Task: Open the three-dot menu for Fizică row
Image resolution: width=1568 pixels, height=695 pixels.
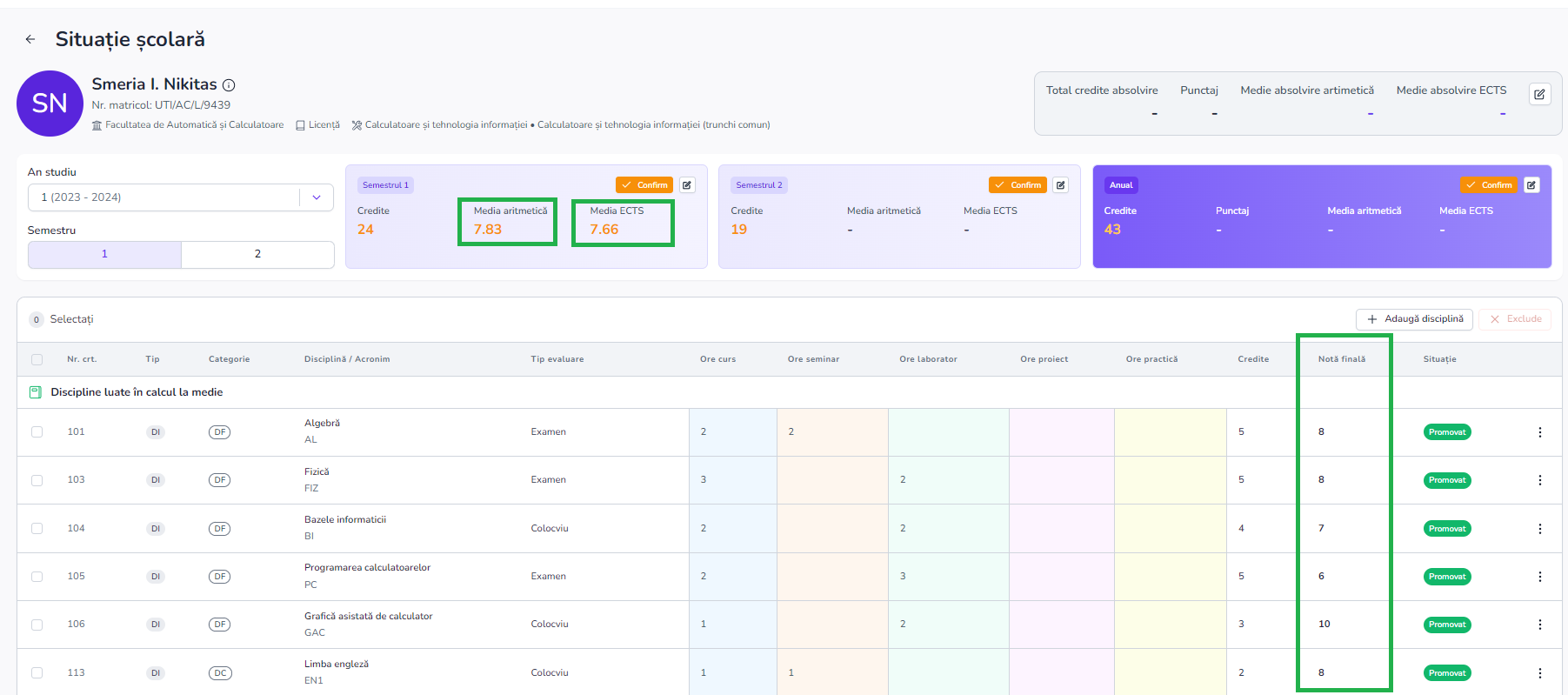Action: coord(1539,480)
